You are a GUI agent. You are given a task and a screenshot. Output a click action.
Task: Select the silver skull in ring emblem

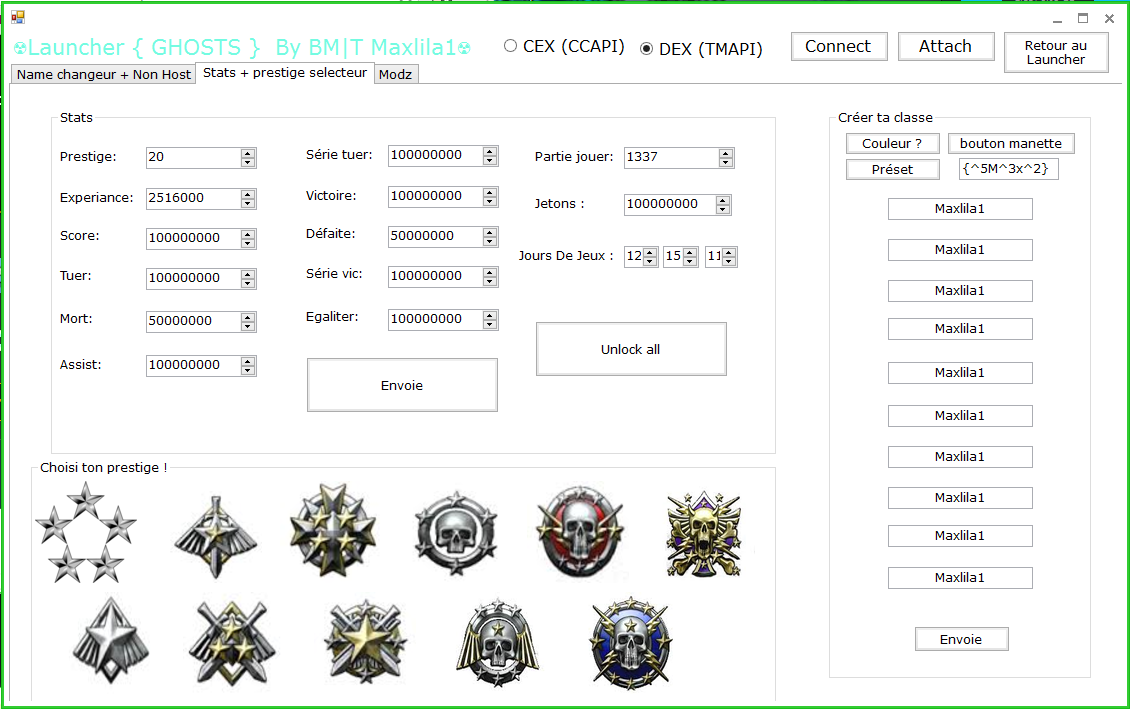[x=455, y=533]
